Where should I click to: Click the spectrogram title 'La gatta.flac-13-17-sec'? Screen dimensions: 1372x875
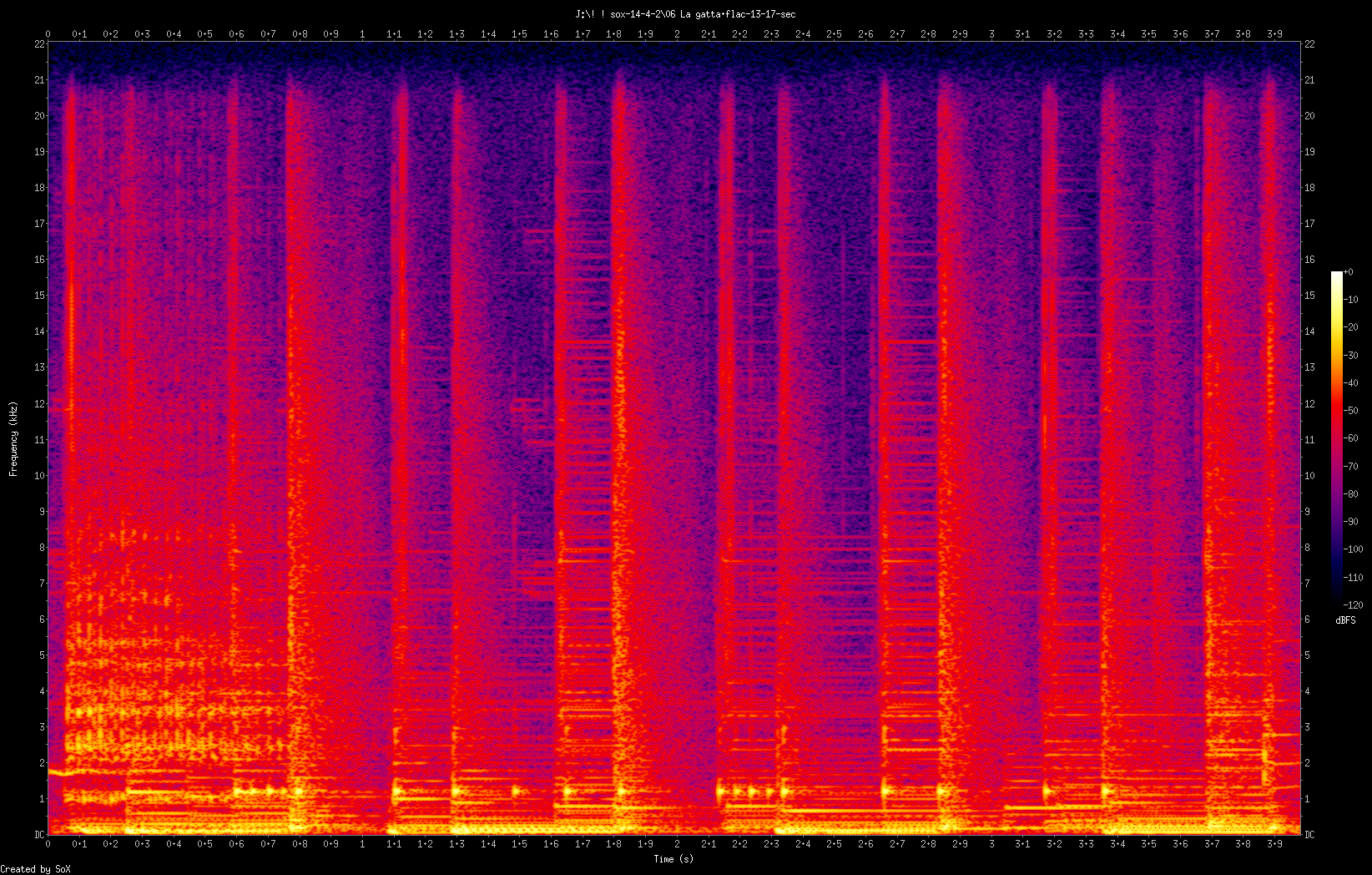click(x=738, y=14)
